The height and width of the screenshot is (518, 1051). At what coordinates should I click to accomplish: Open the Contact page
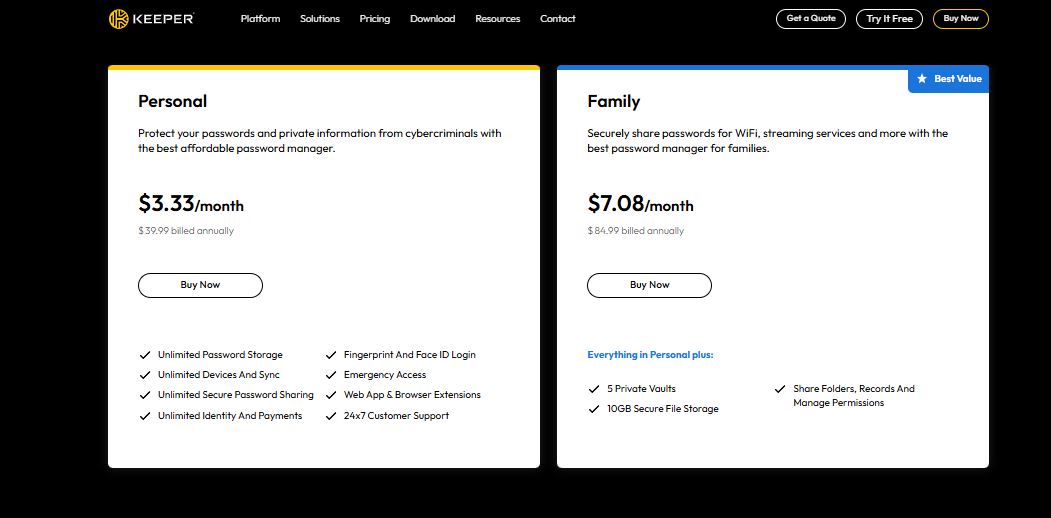(558, 19)
